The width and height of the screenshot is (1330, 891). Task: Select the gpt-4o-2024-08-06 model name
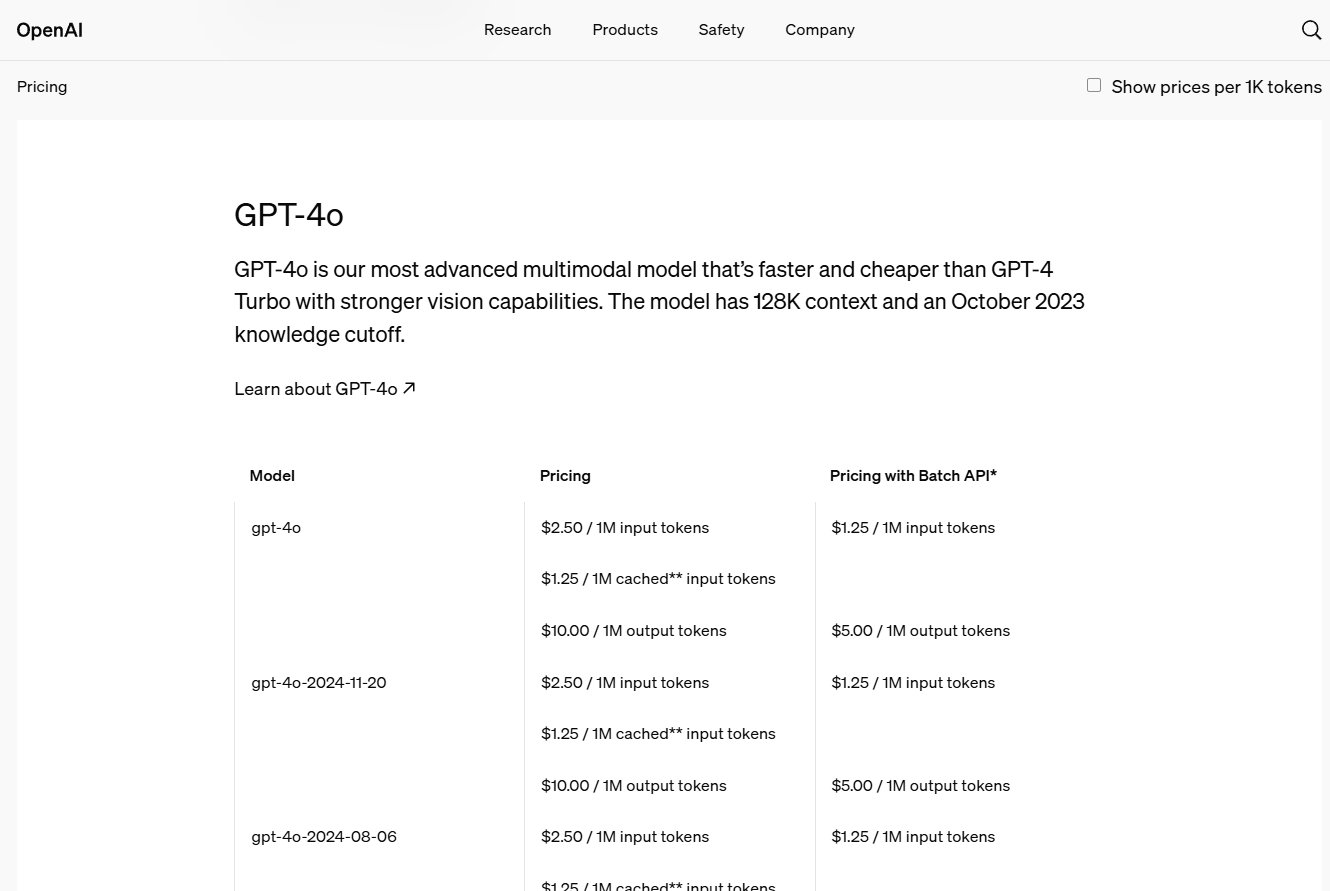pos(324,837)
